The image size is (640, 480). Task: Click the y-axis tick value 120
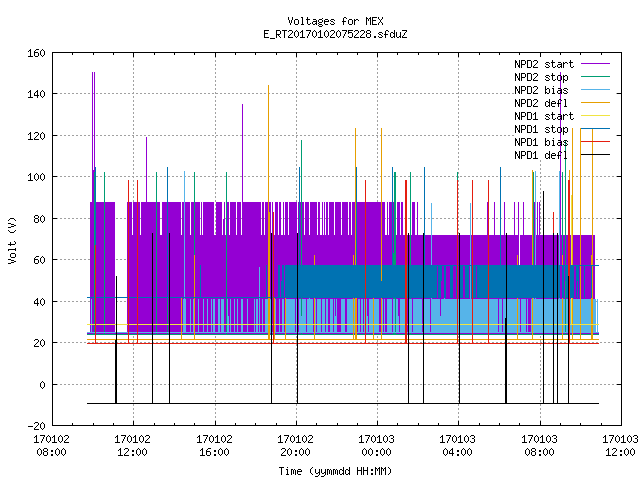(36, 136)
